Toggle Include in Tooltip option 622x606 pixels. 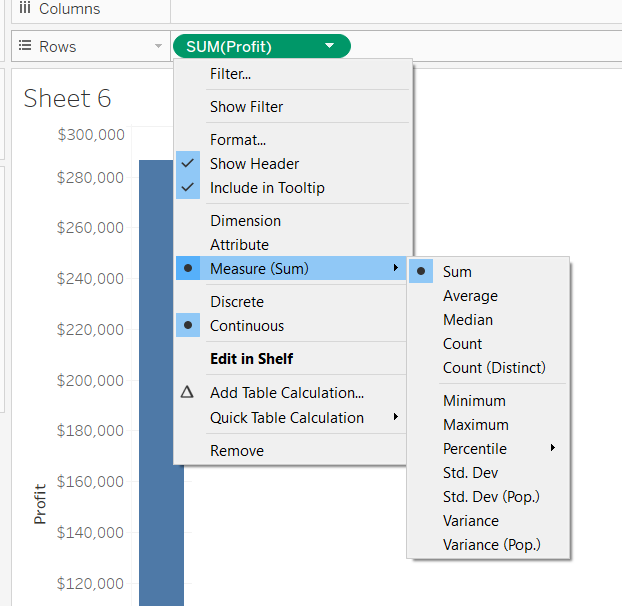tap(267, 188)
